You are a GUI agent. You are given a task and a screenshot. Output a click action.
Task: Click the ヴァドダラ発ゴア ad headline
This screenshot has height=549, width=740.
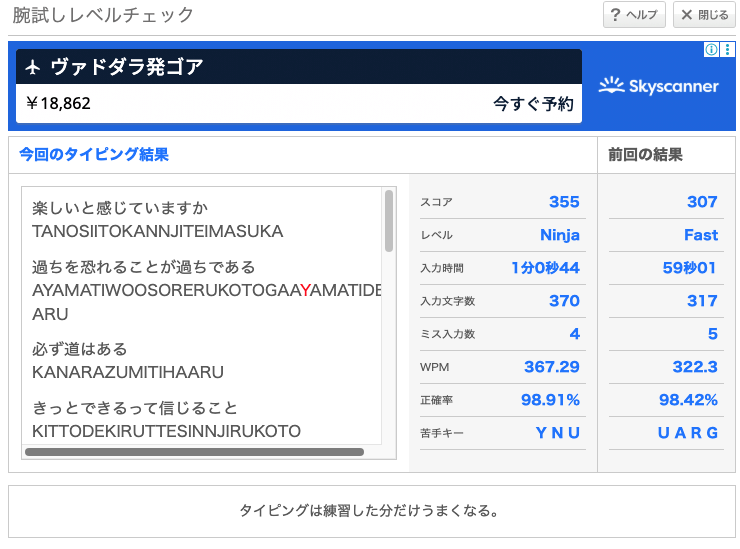127,67
